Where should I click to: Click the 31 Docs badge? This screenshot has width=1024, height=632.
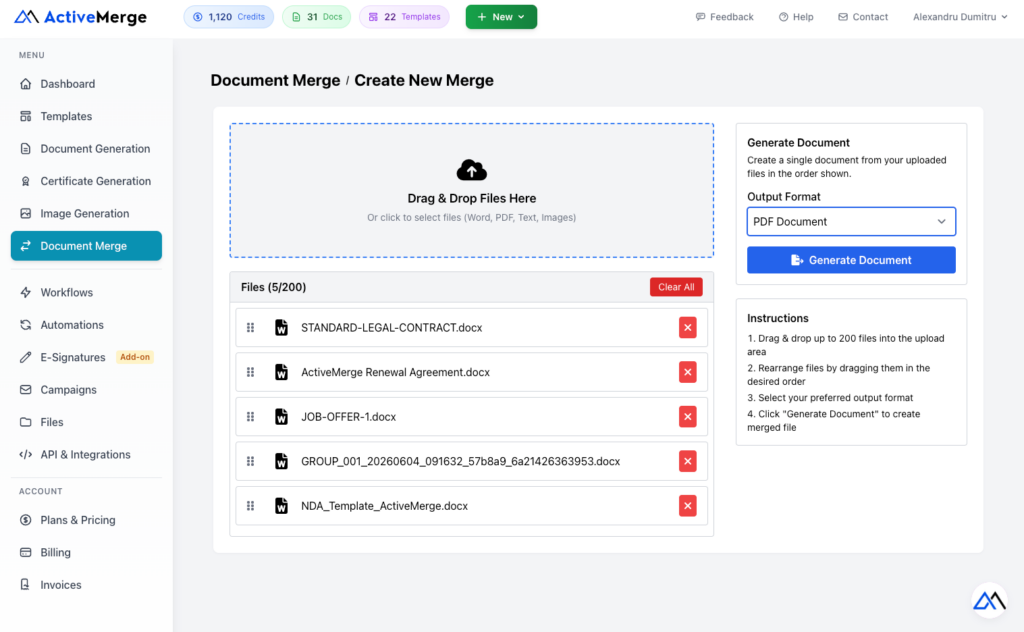(316, 17)
